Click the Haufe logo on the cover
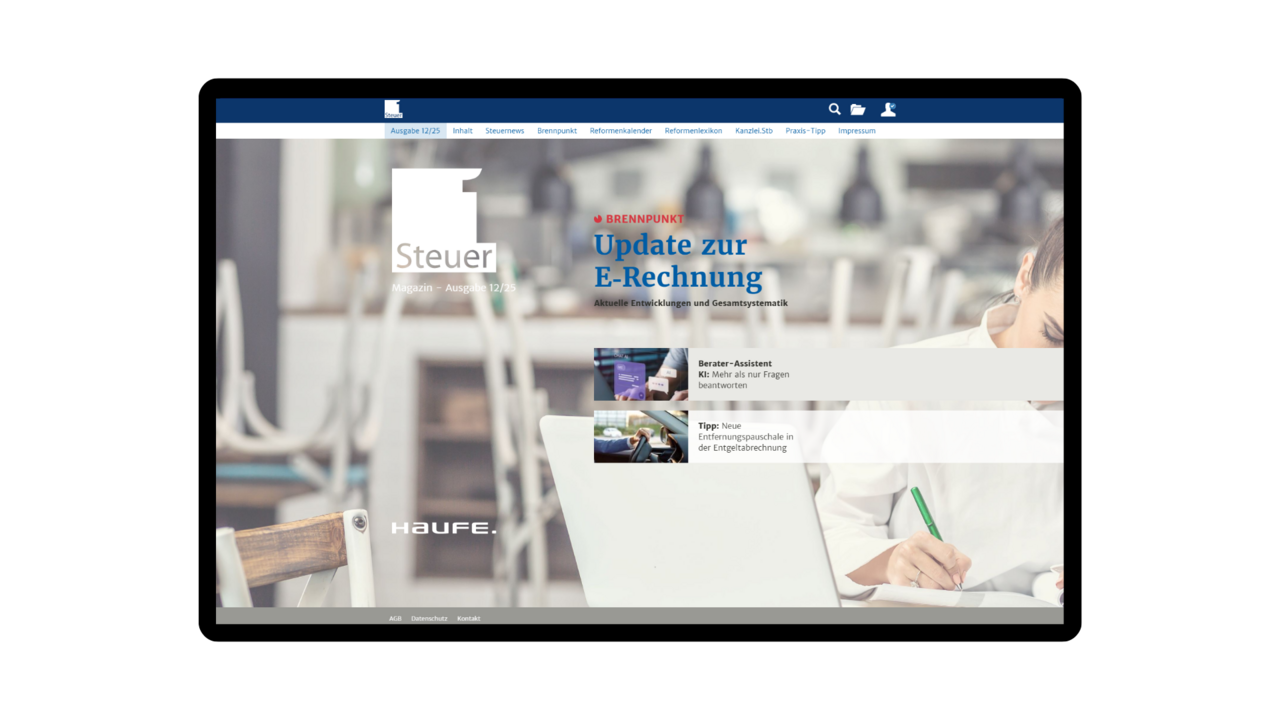This screenshot has height=720, width=1280. [443, 526]
